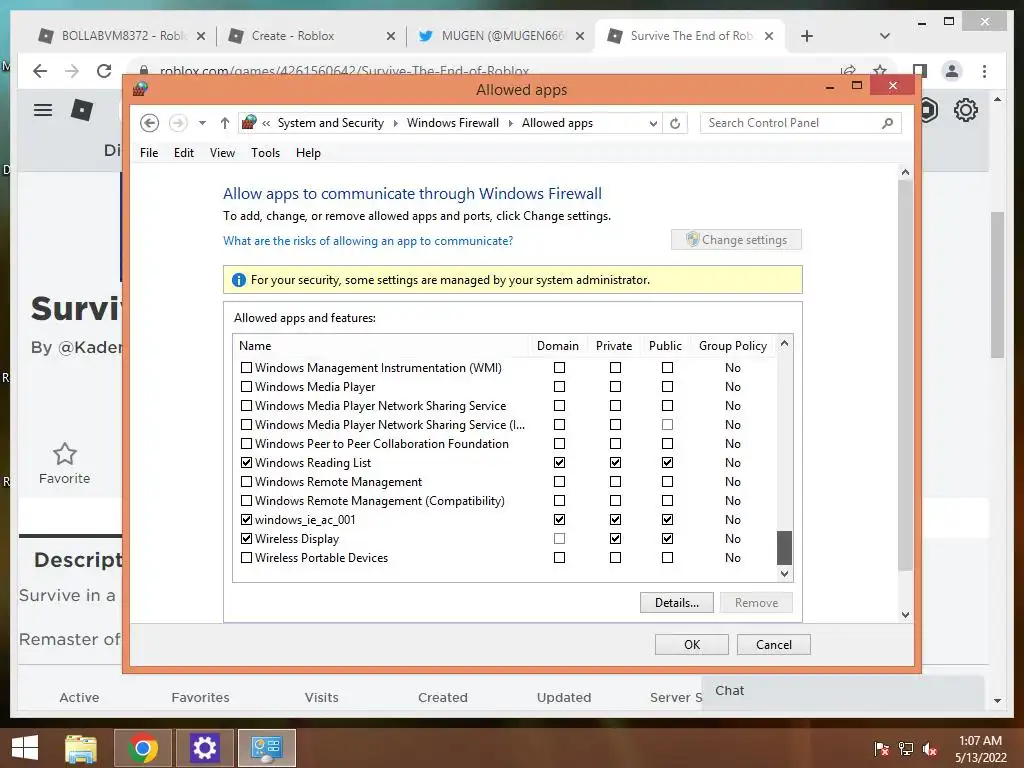This screenshot has width=1024, height=768.
Task: Switch to Chrome in the taskbar
Action: tap(142, 748)
